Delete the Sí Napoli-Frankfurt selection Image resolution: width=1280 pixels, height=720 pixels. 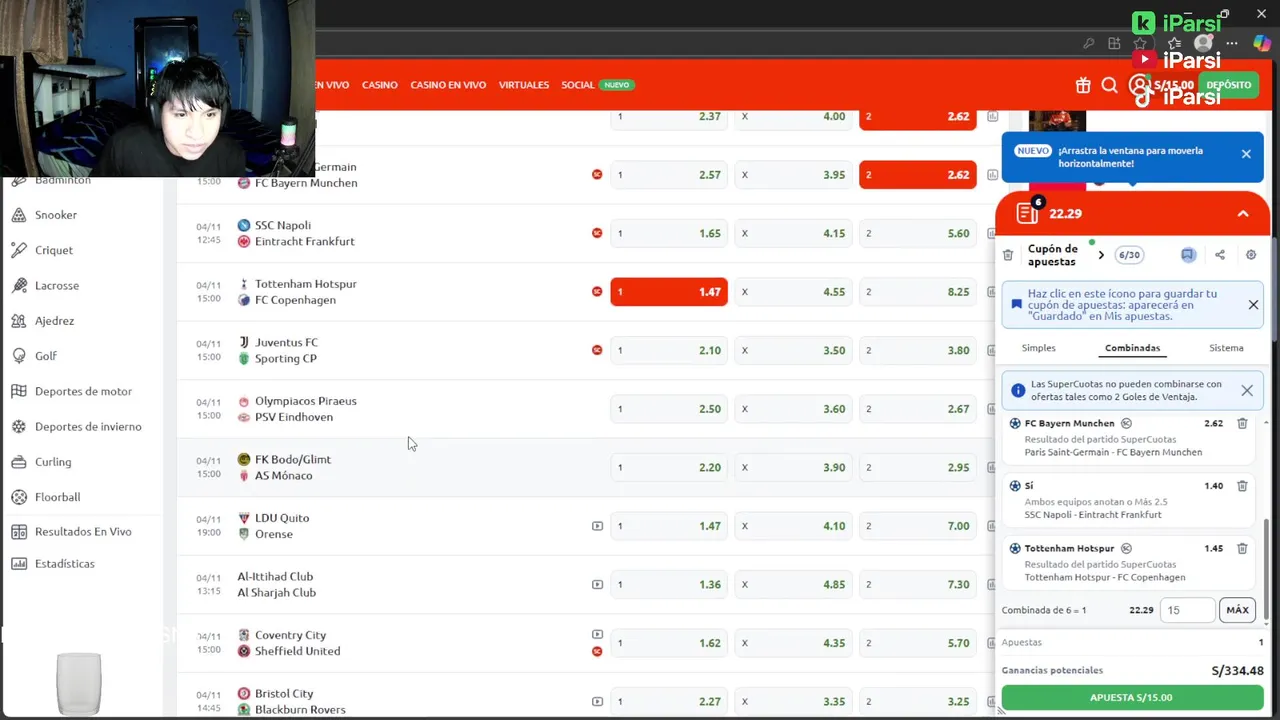tap(1242, 486)
